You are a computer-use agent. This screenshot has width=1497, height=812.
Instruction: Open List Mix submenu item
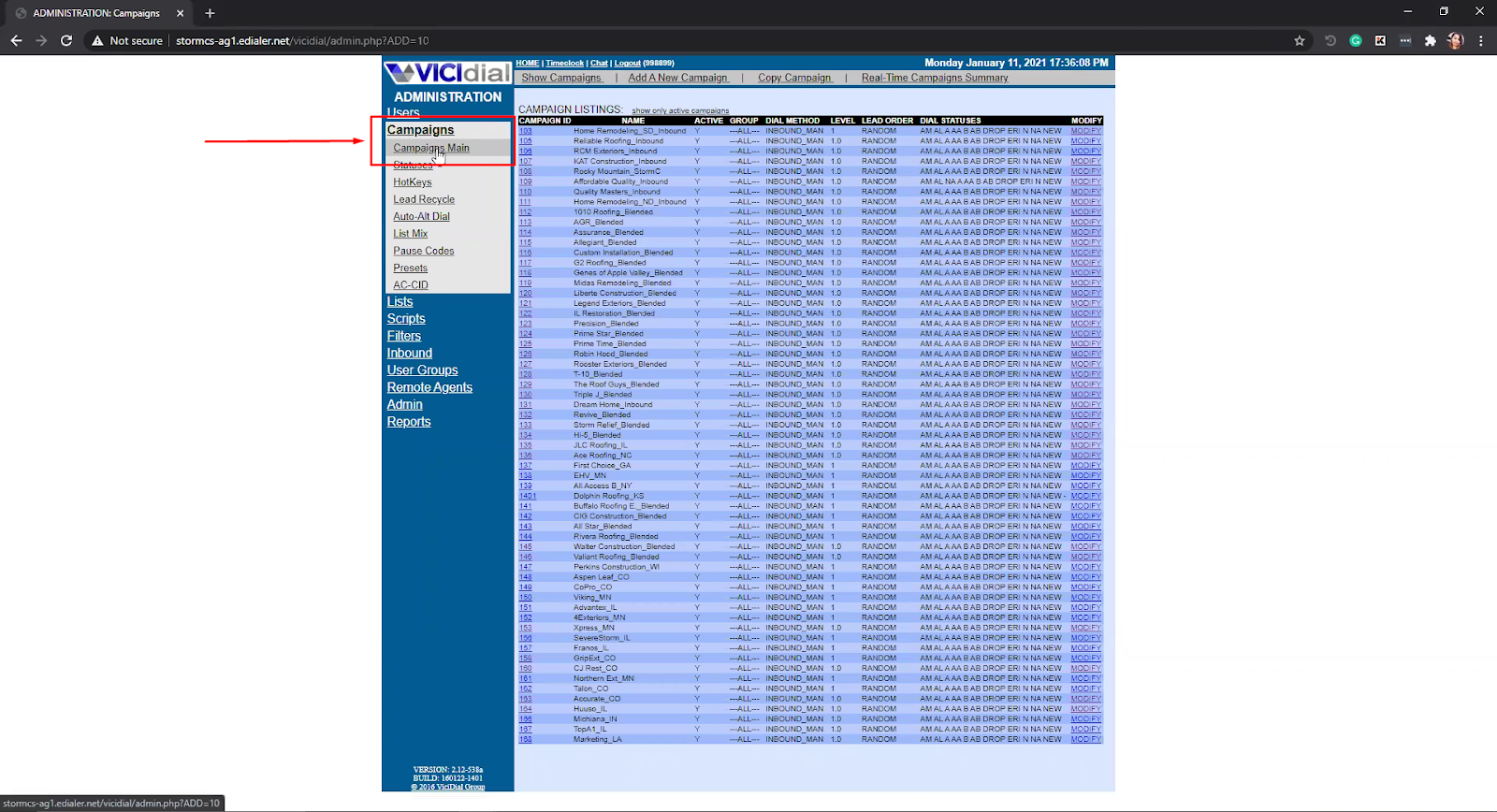point(410,234)
